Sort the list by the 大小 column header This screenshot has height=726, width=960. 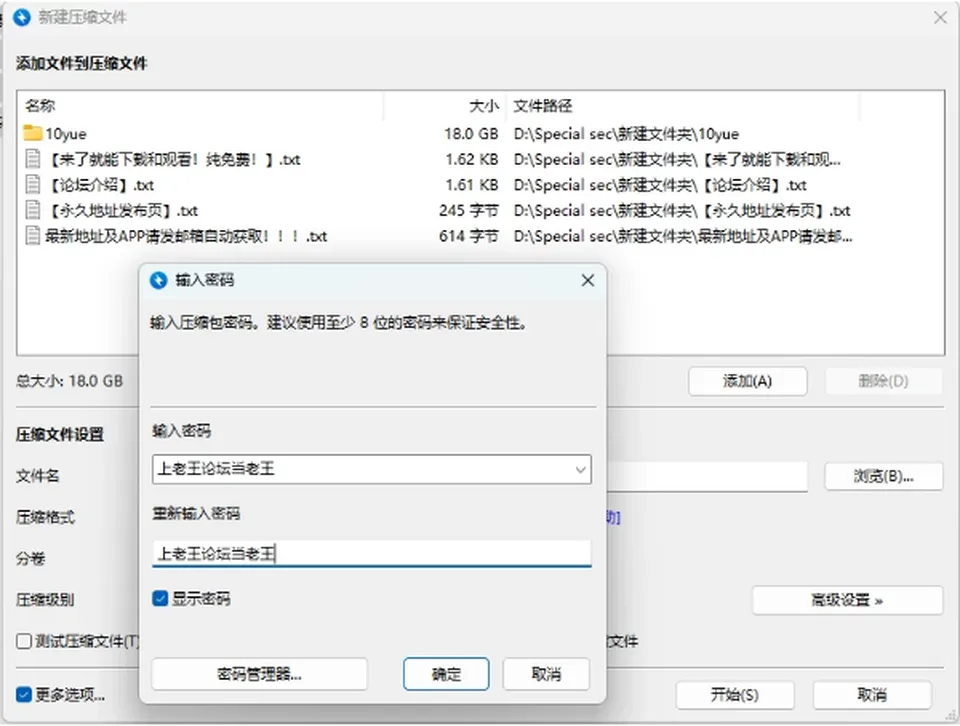pos(484,106)
